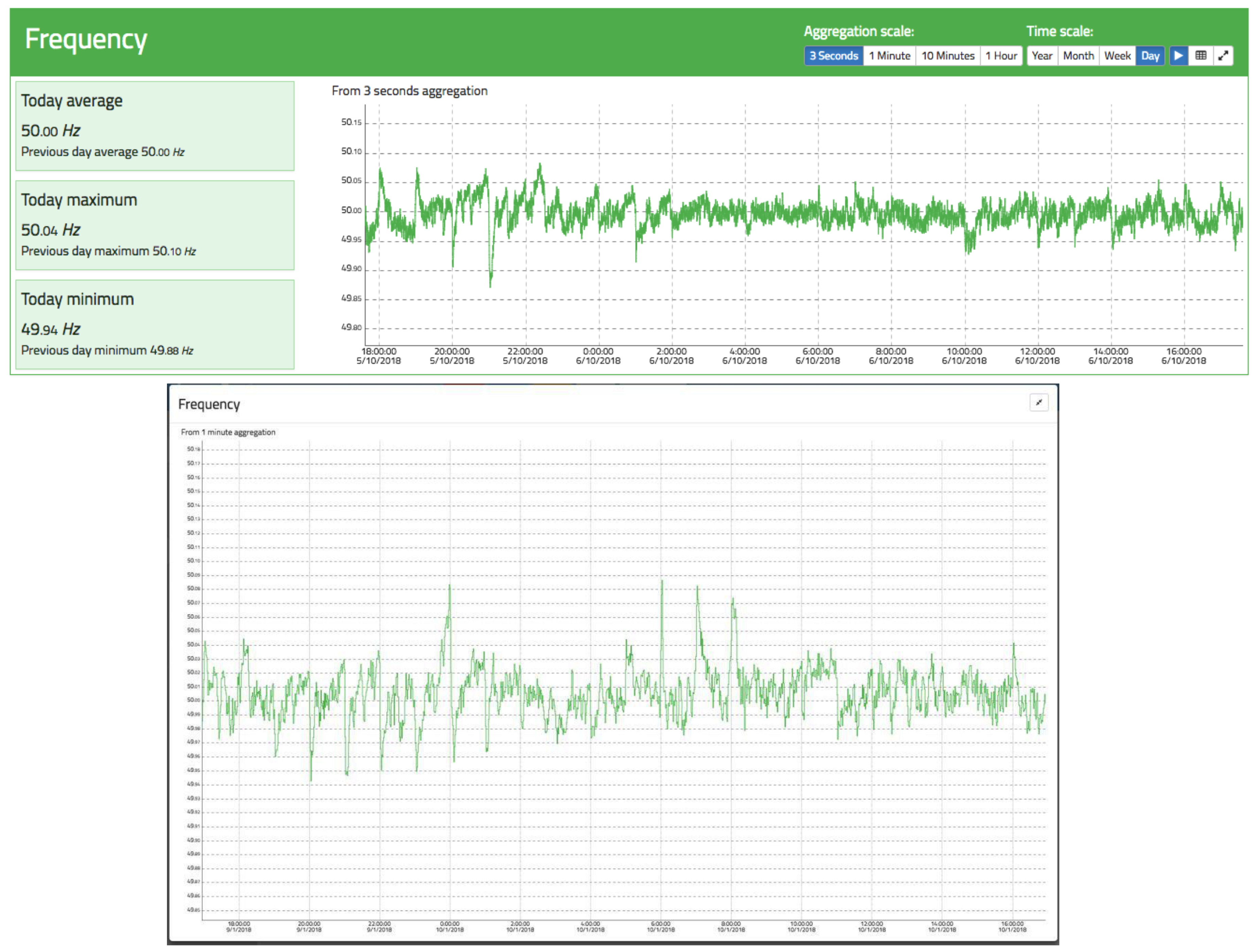This screenshot has width=1255, height=952.
Task: Select the Day time scale
Action: click(1150, 56)
